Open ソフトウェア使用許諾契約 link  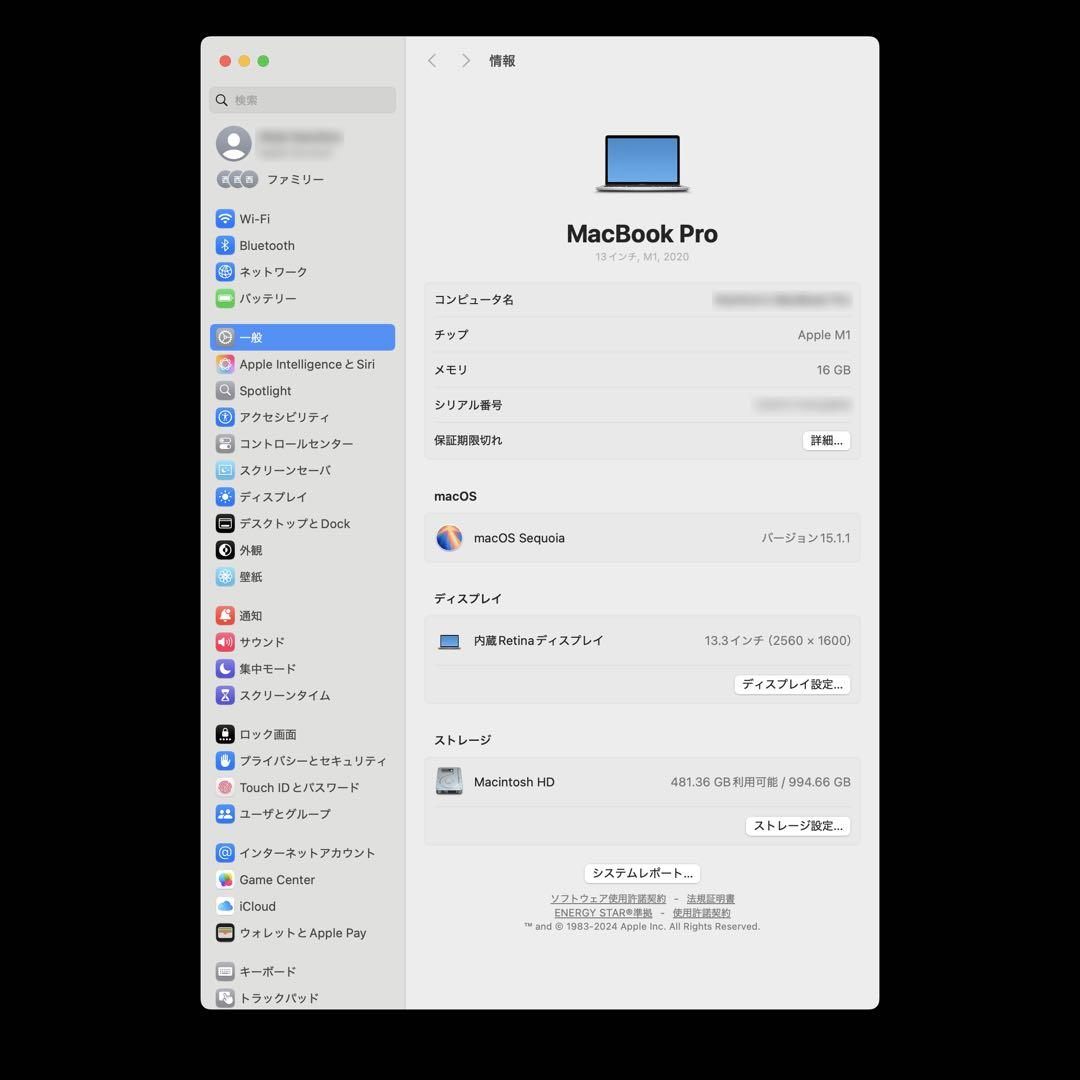click(608, 898)
